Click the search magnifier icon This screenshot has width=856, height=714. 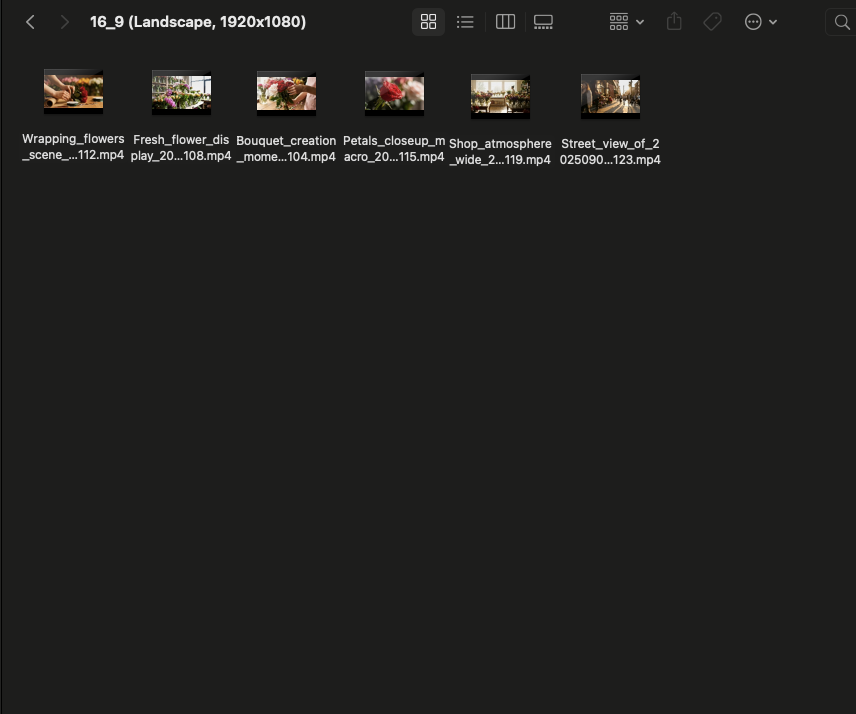pos(841,22)
